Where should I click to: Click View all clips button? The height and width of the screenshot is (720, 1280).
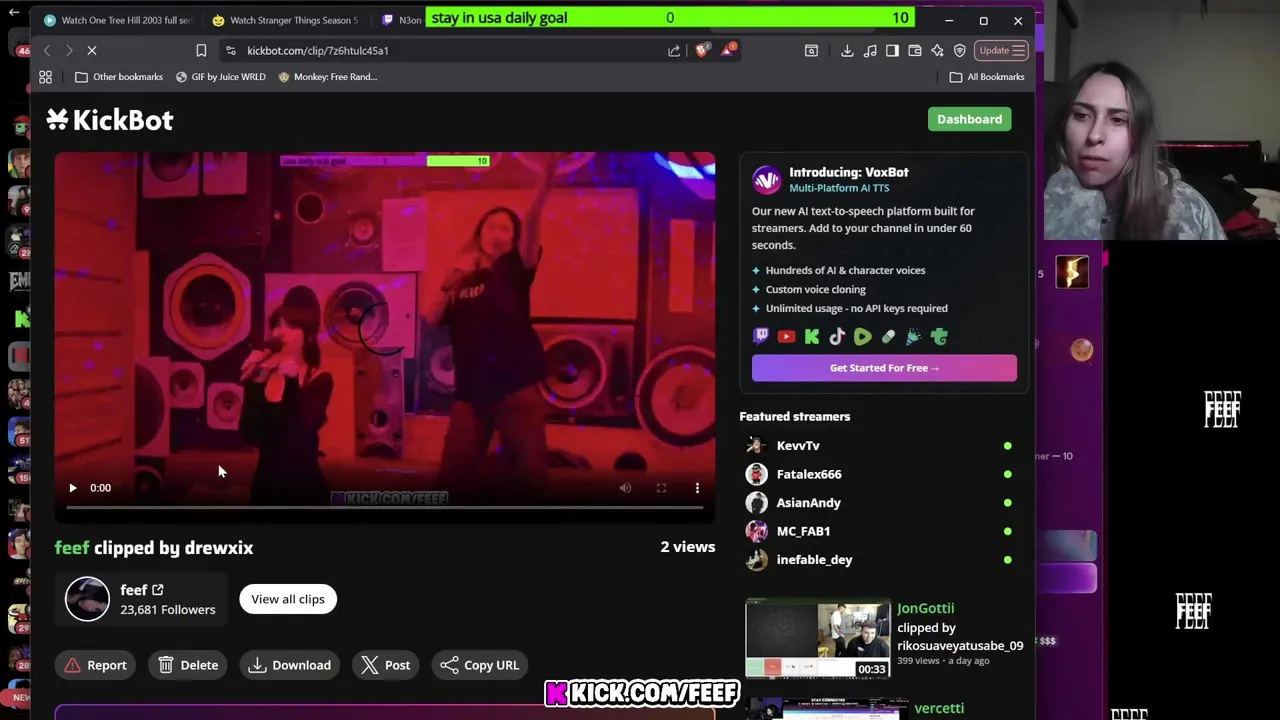288,599
